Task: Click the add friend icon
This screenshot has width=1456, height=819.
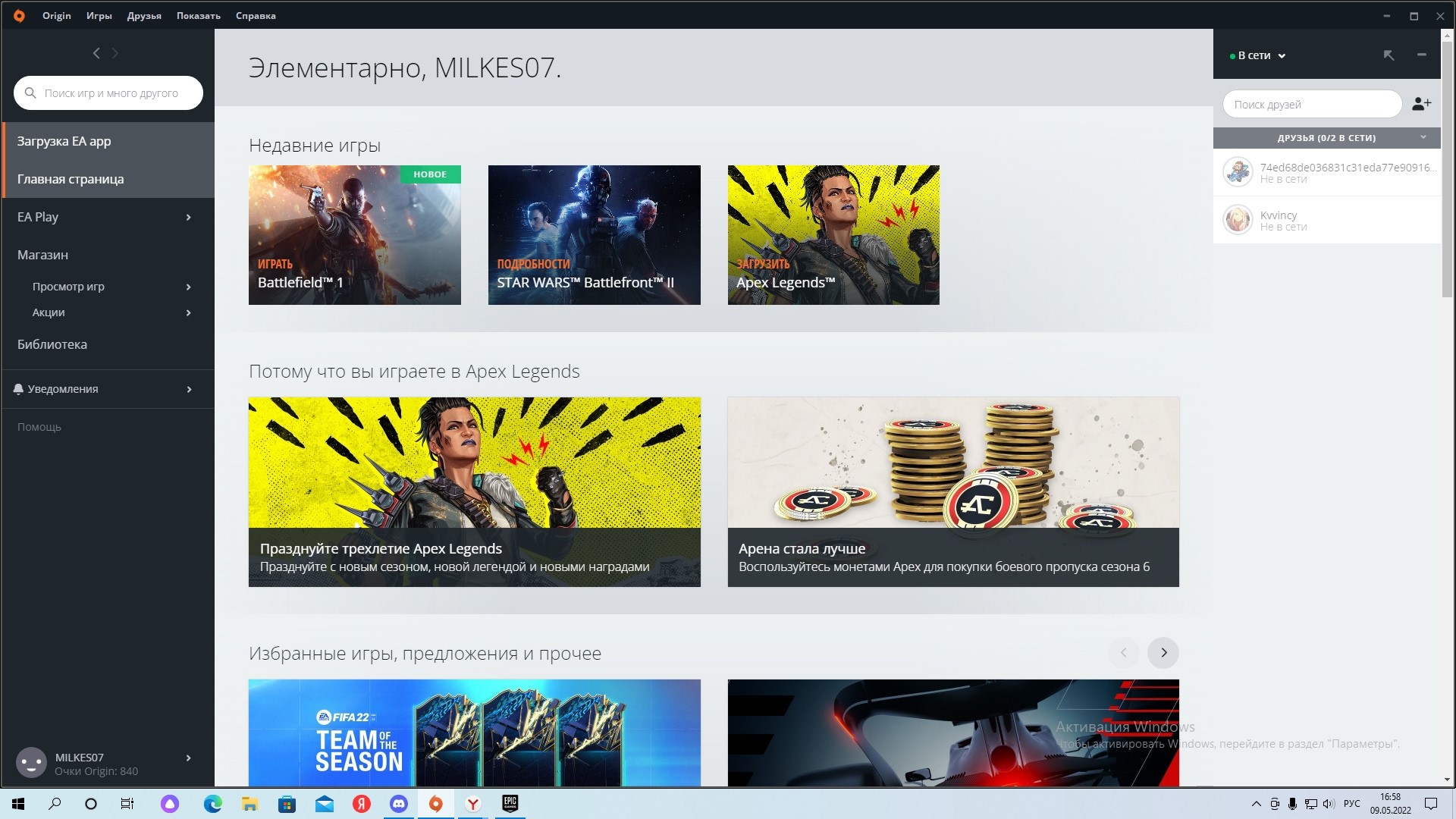Action: 1421,104
